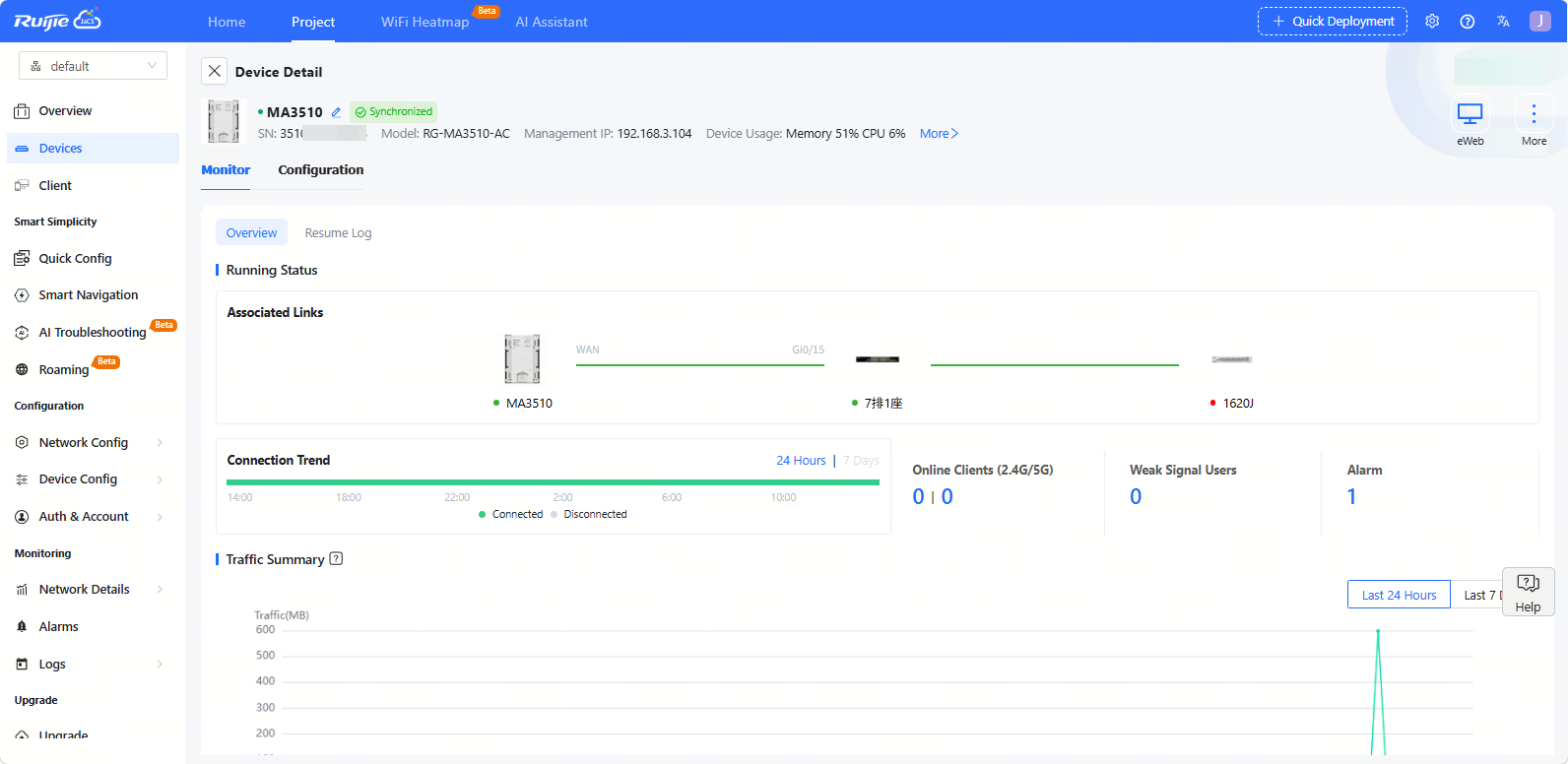Click the More link after CPU usage
Viewport: 1568px width, 764px height.
(939, 134)
